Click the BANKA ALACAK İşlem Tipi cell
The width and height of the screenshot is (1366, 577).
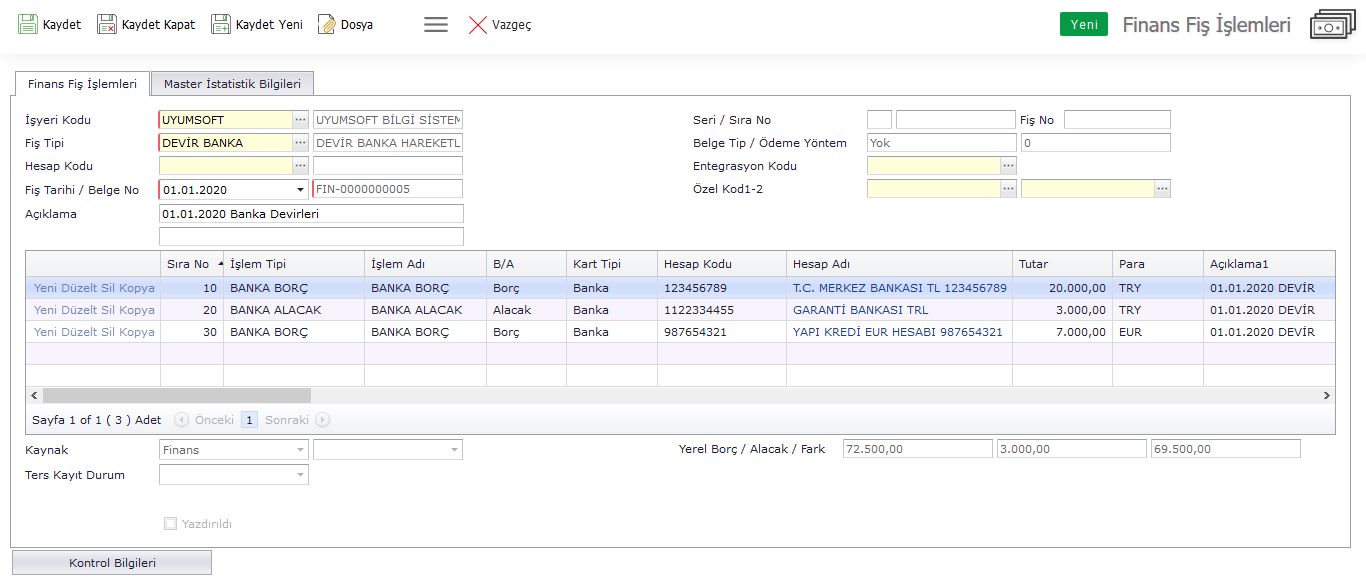click(293, 310)
